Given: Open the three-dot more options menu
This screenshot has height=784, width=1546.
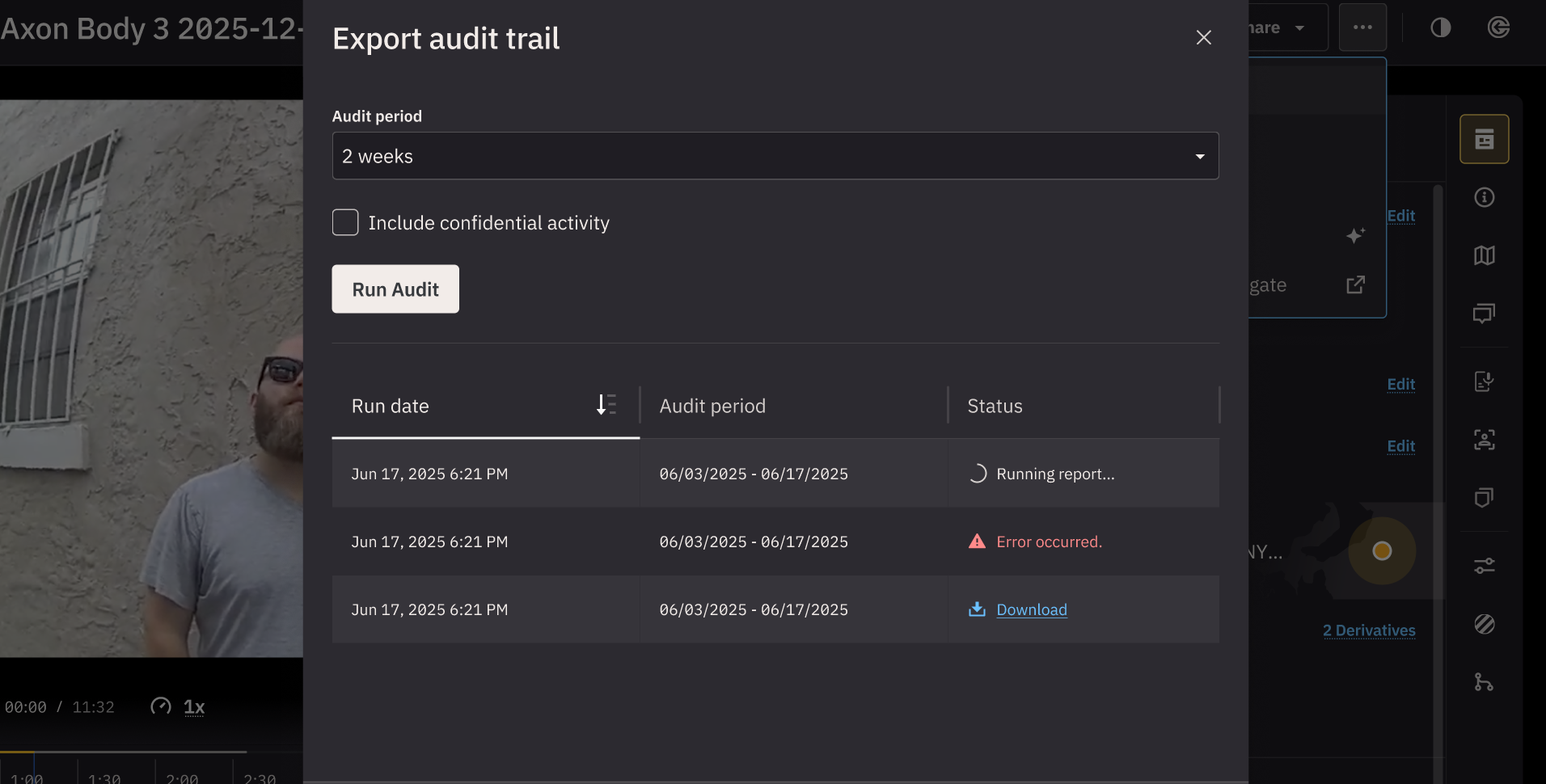Looking at the screenshot, I should point(1362,27).
